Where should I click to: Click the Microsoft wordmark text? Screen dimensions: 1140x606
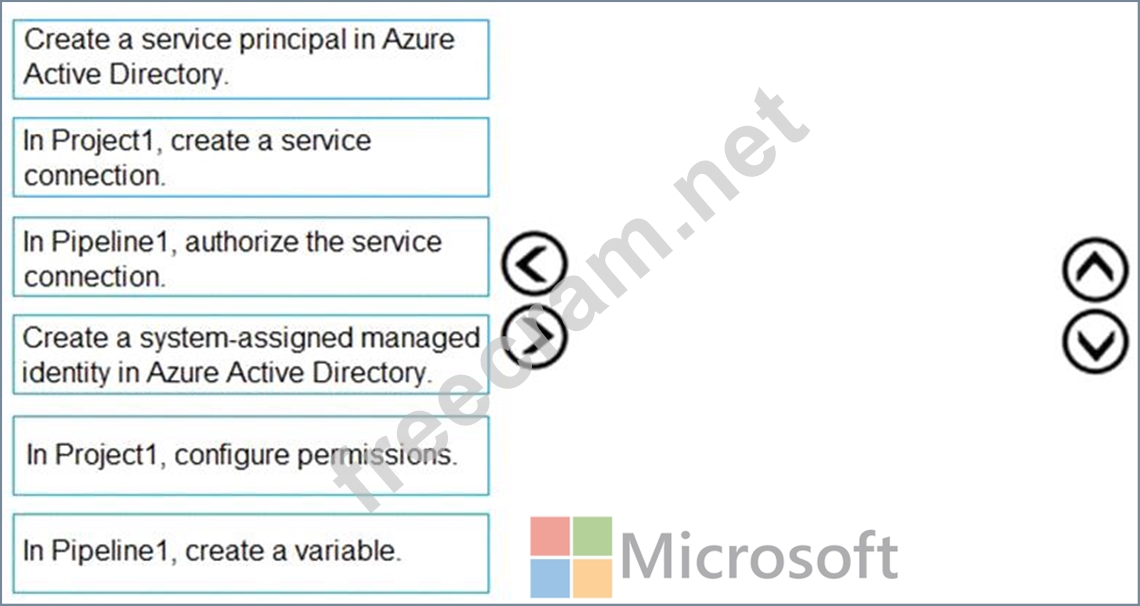pyautogui.click(x=758, y=556)
